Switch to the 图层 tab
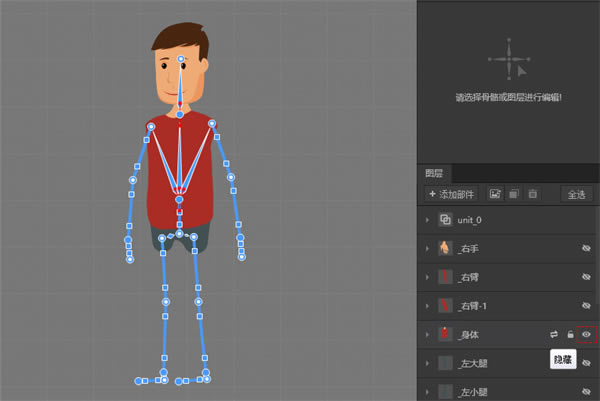The height and width of the screenshot is (401, 600). click(x=434, y=172)
